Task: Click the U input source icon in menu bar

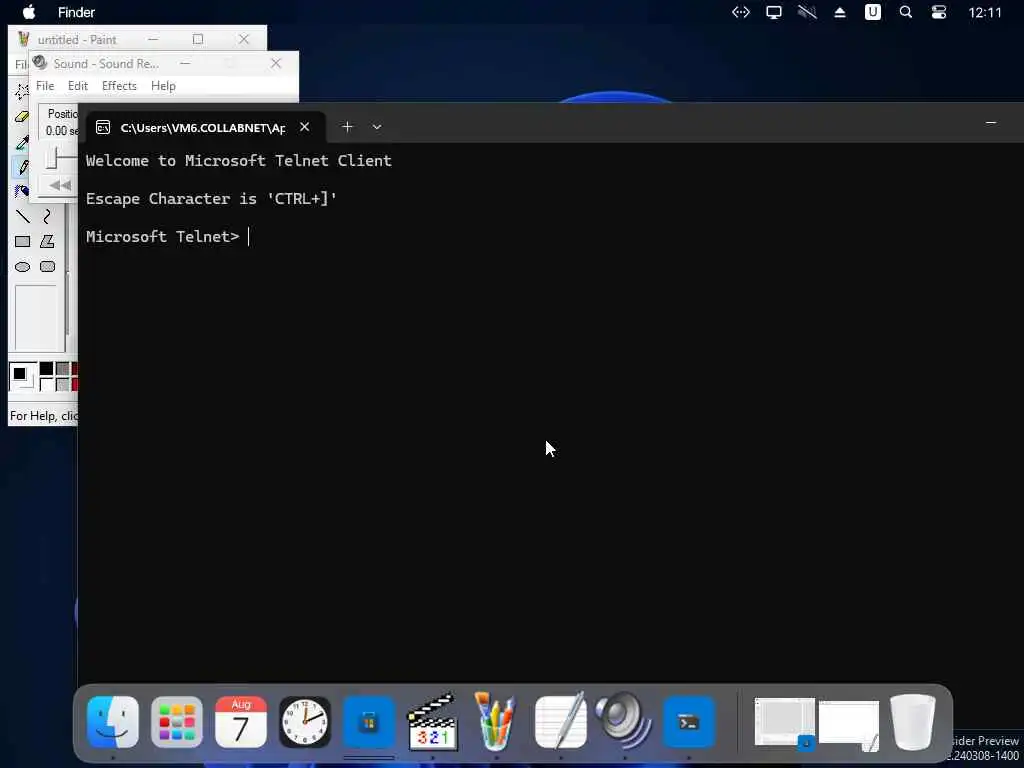Action: (x=872, y=12)
